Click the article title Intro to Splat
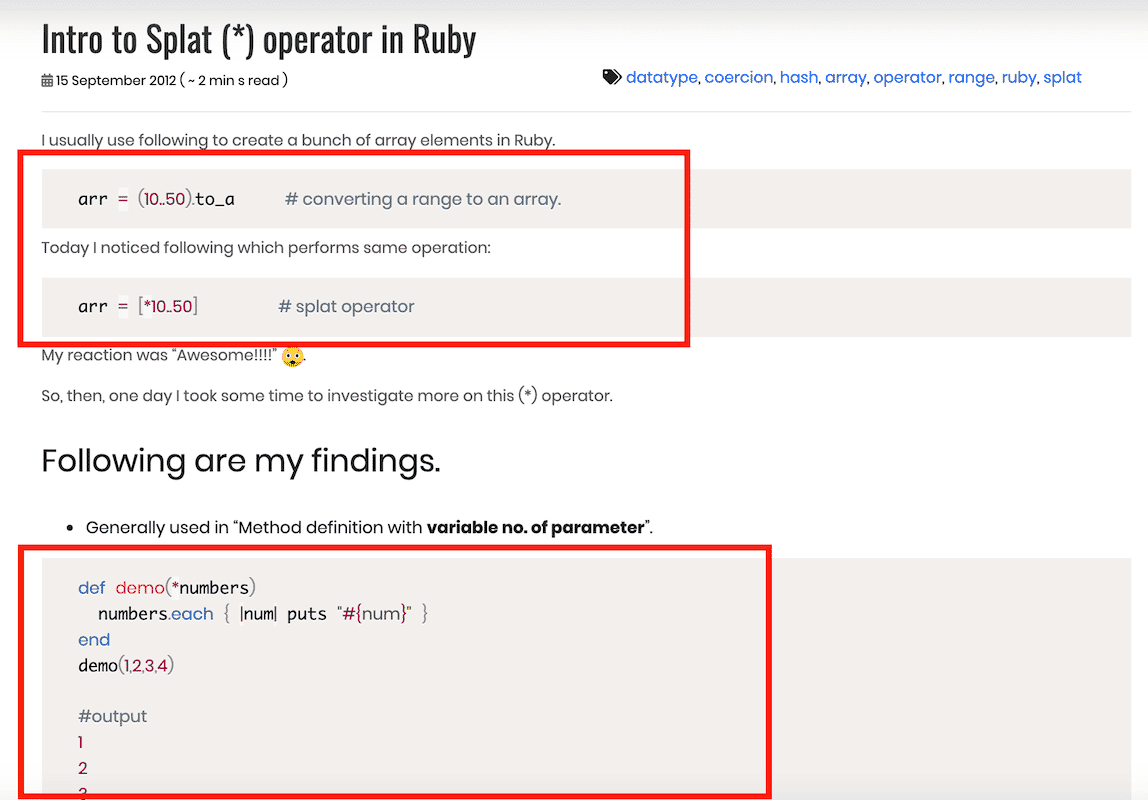The image size is (1148, 800). (258, 40)
